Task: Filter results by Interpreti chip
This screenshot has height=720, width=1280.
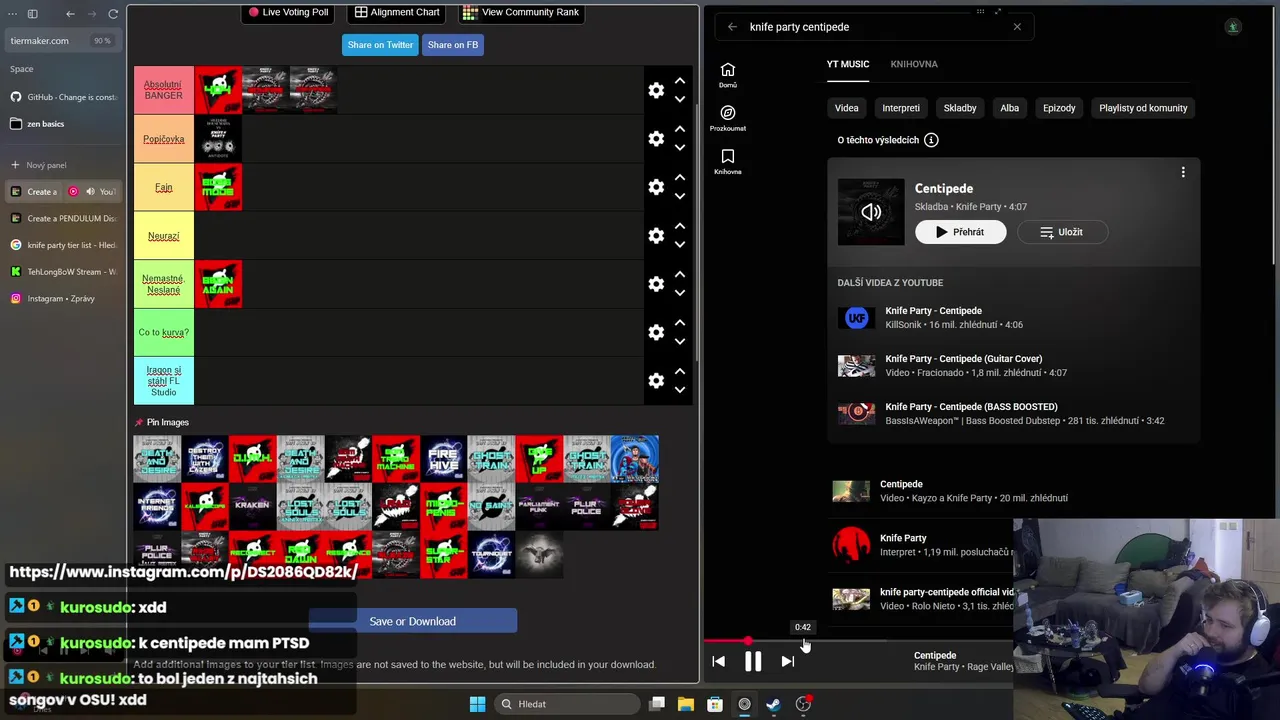Action: [901, 108]
